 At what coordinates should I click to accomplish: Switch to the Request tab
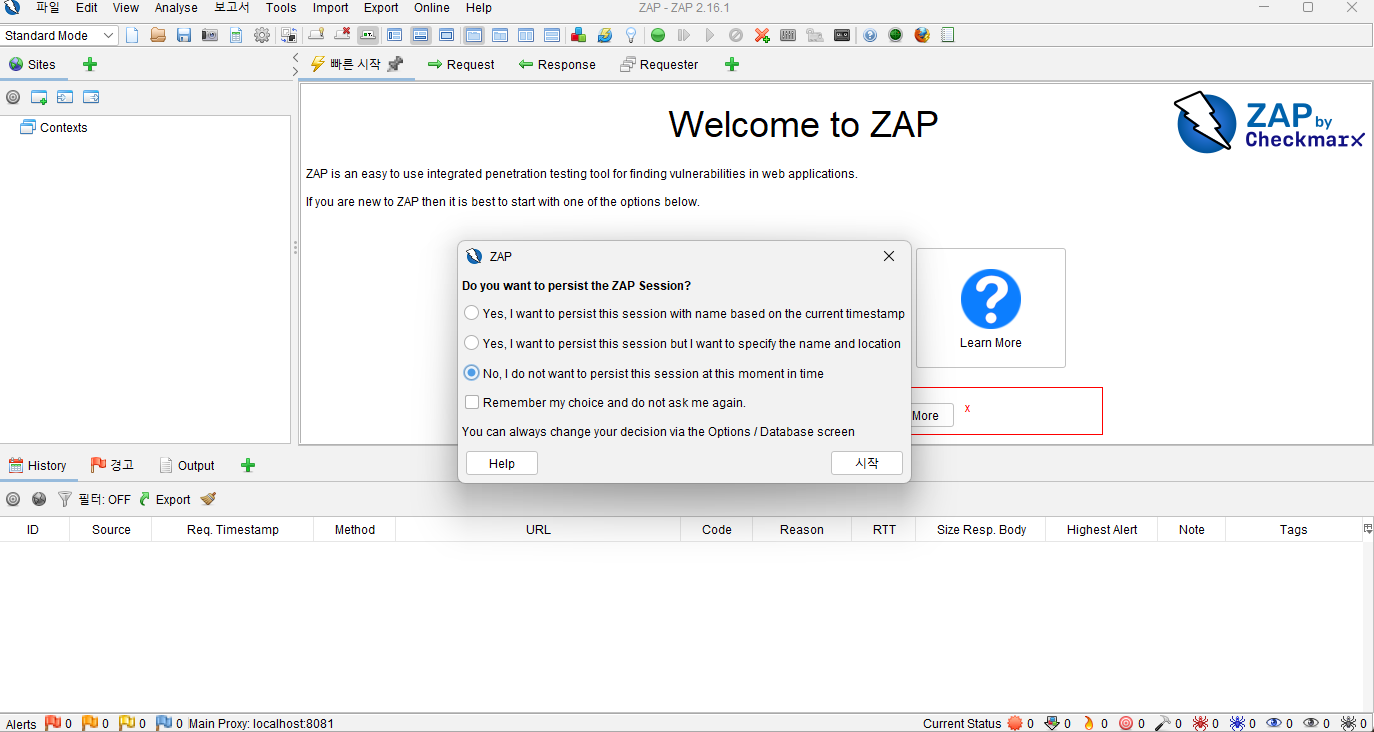[x=461, y=64]
